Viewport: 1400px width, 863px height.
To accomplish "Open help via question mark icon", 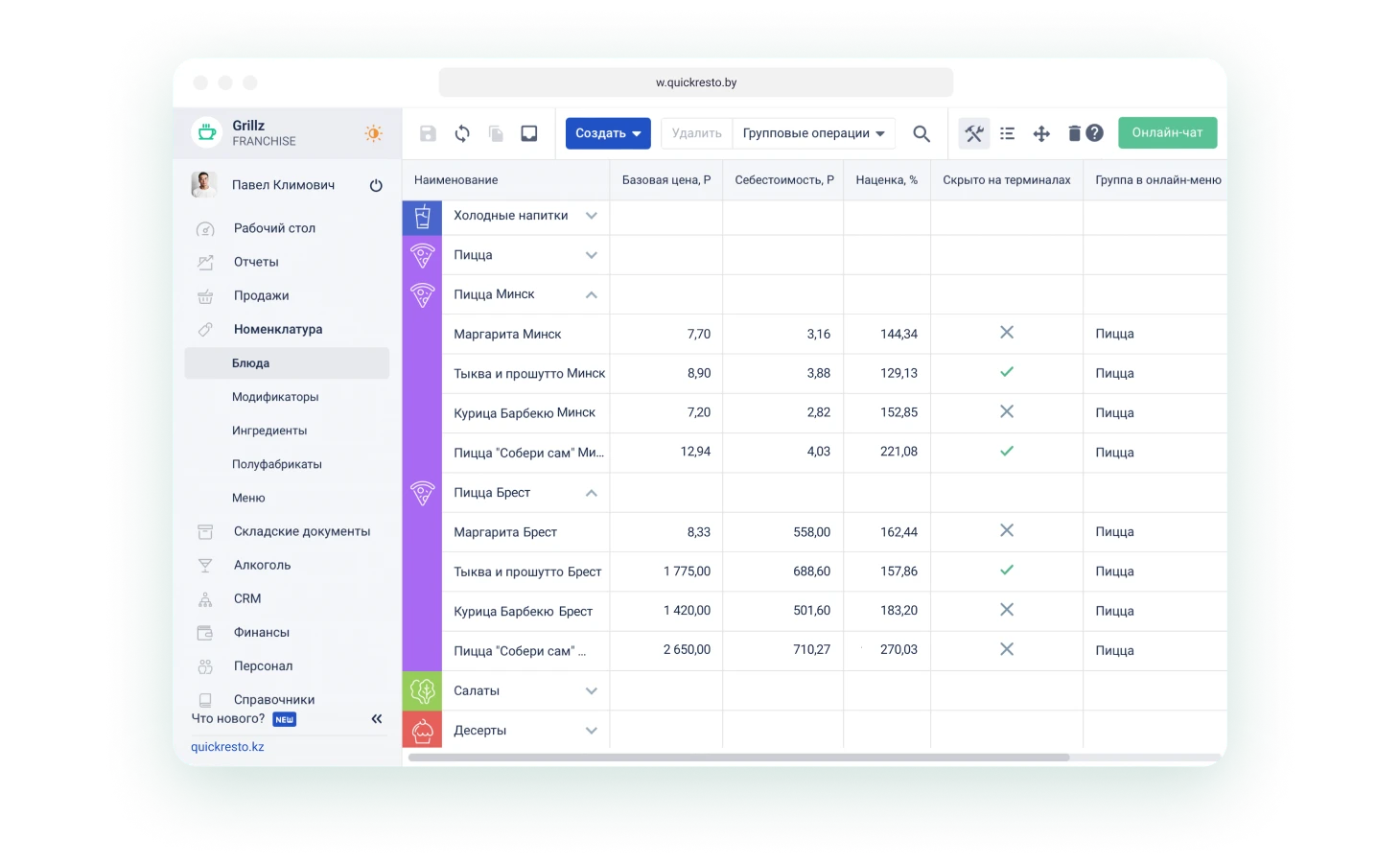I will (x=1095, y=133).
